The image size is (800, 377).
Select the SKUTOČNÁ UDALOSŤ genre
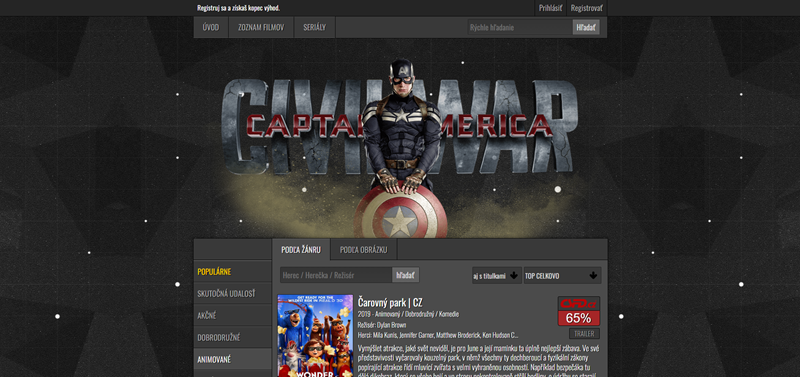coord(233,293)
